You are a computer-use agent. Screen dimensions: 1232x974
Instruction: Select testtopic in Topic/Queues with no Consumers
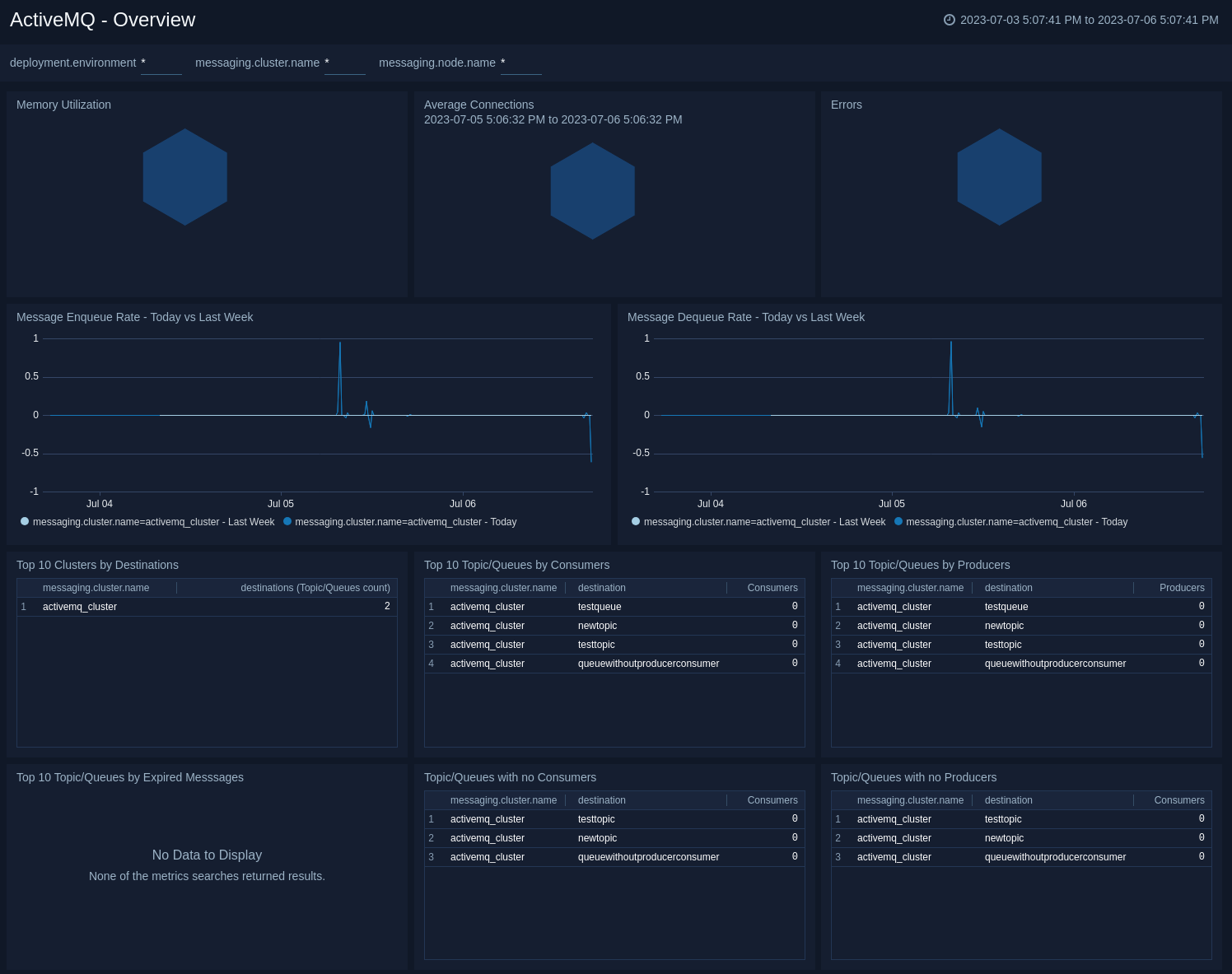pos(596,819)
